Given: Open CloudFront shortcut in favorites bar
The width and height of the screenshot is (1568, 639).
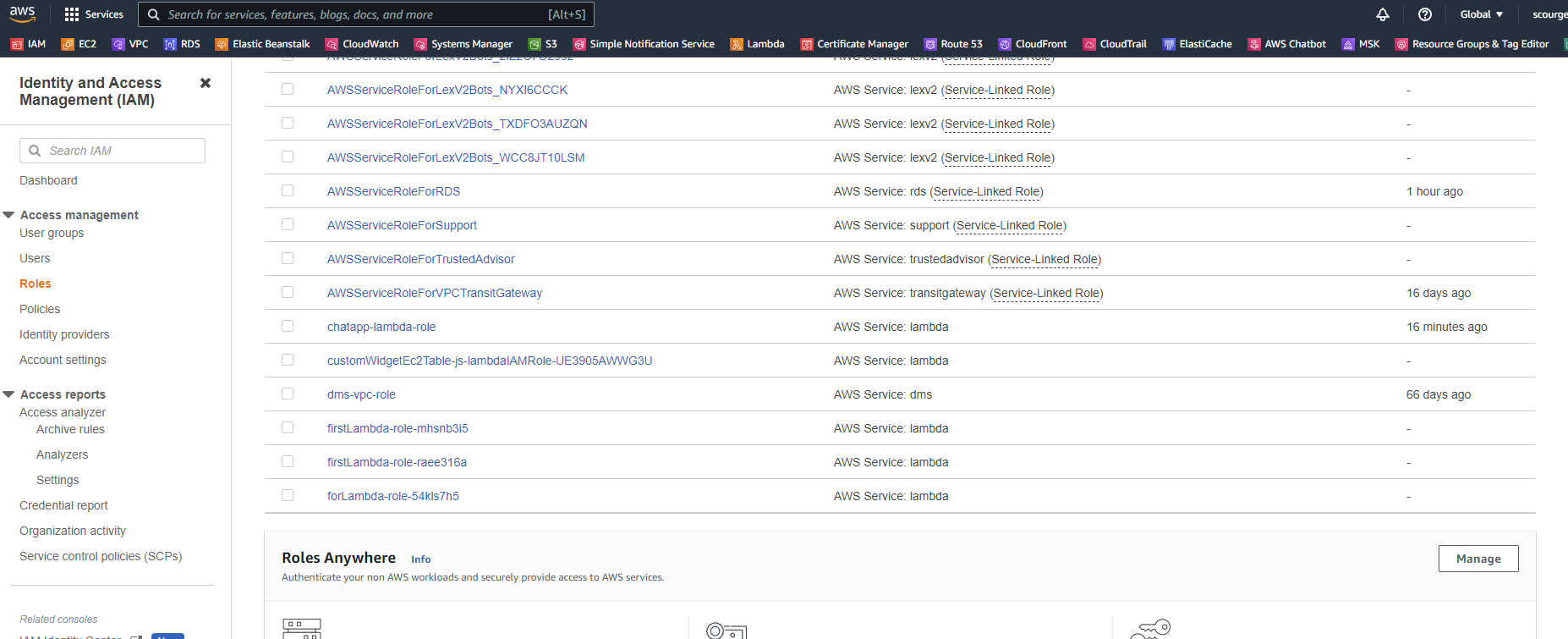Looking at the screenshot, I should (x=1033, y=44).
